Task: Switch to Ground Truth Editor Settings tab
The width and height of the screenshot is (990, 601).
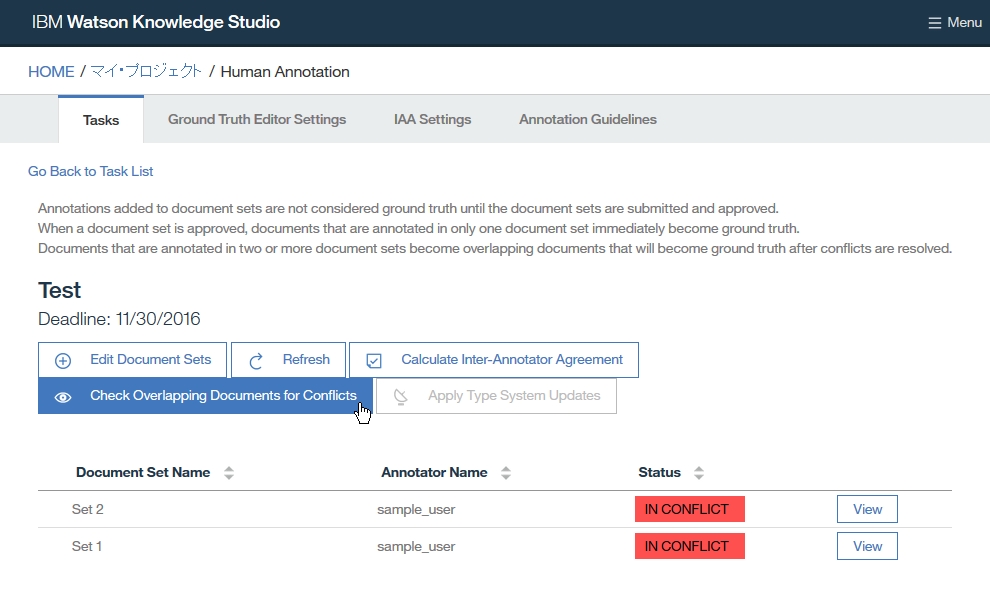Action: tap(257, 119)
